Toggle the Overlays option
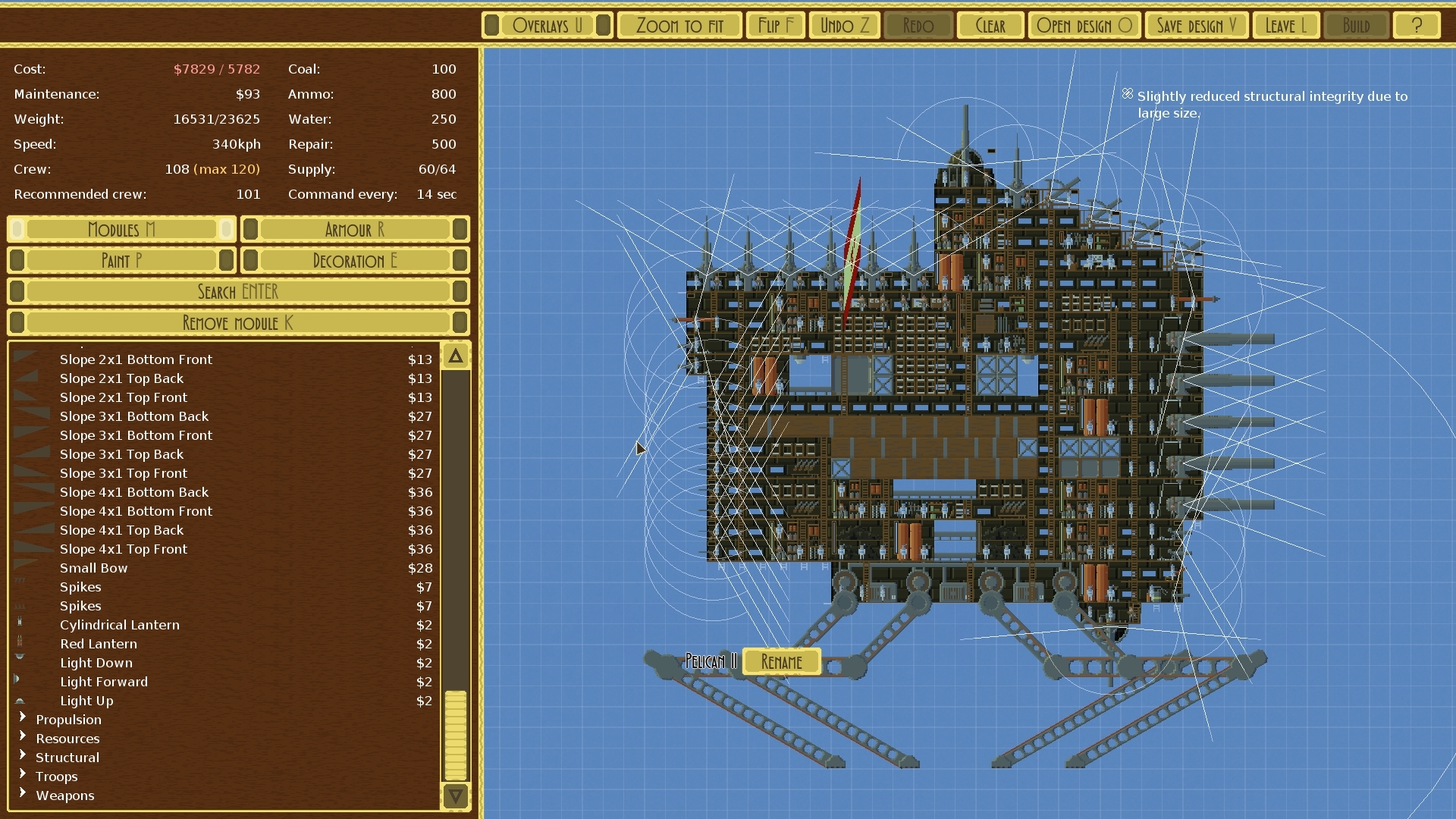This screenshot has width=1456, height=819. pyautogui.click(x=547, y=26)
